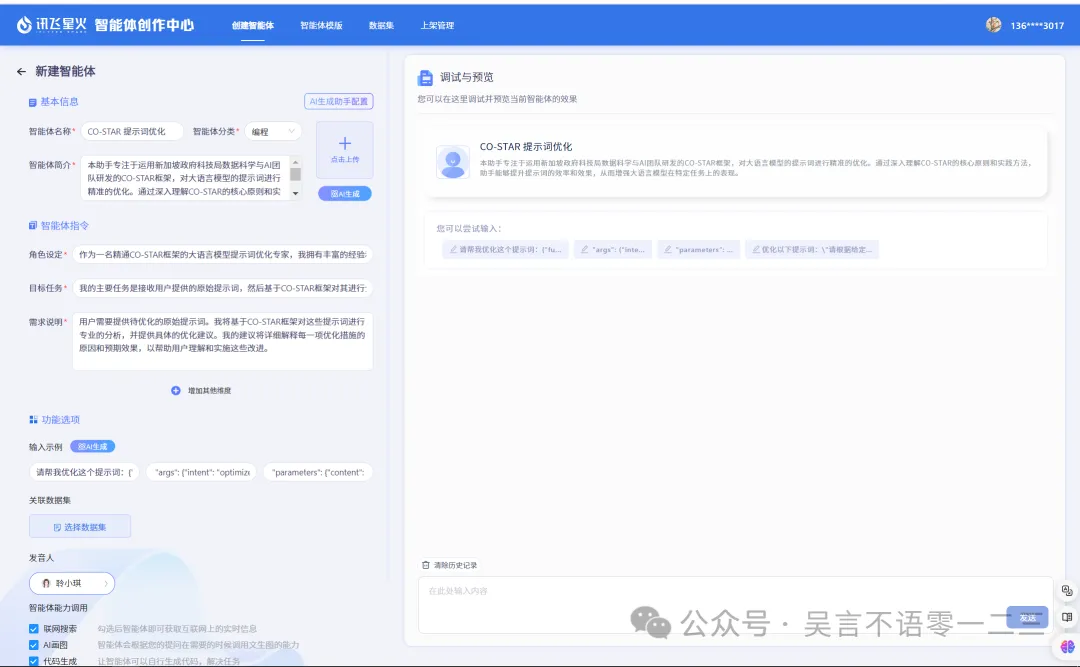This screenshot has height=667, width=1080.
Task: Click the 调试与预览 document icon
Action: click(x=426, y=78)
